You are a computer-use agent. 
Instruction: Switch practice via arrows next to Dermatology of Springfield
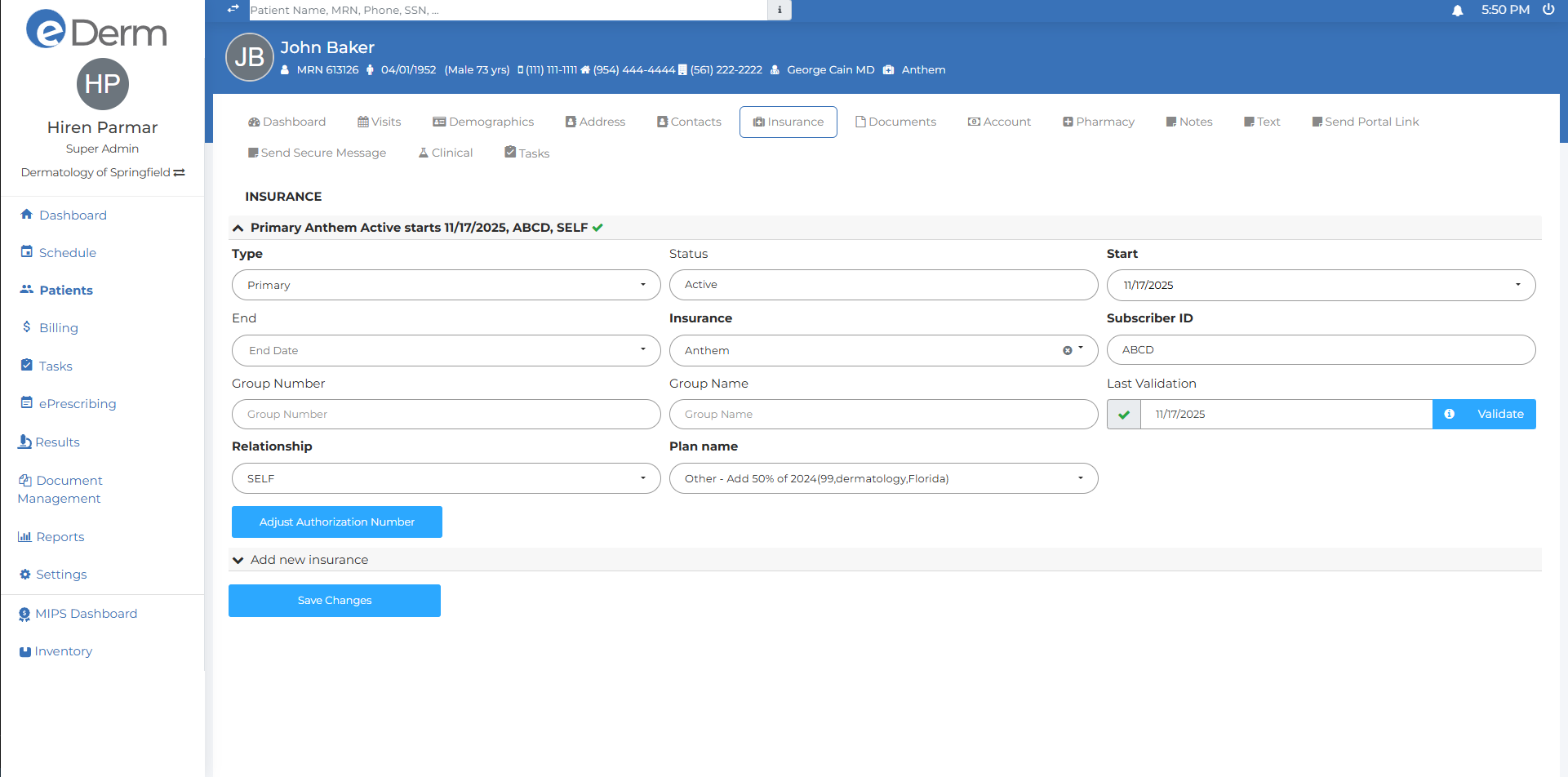pyautogui.click(x=180, y=173)
